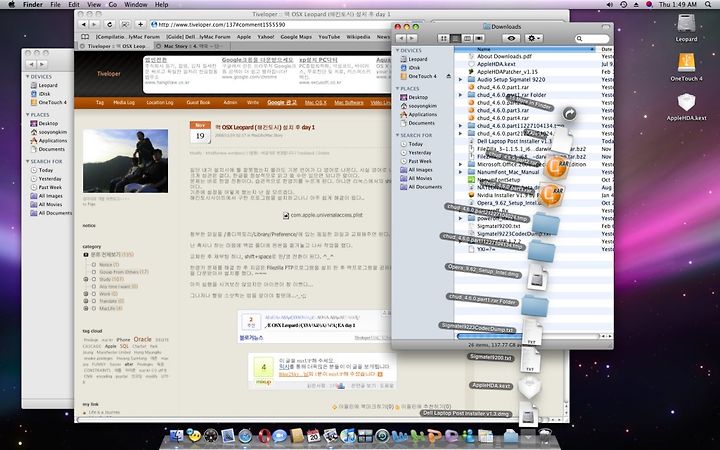Open Time Machine from the Dock
This screenshot has width=720, height=450.
[382, 435]
